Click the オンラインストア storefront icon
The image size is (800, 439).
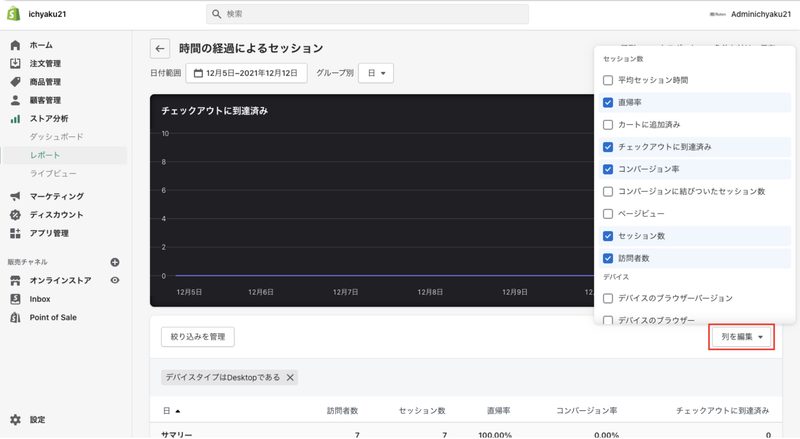[x=15, y=280]
